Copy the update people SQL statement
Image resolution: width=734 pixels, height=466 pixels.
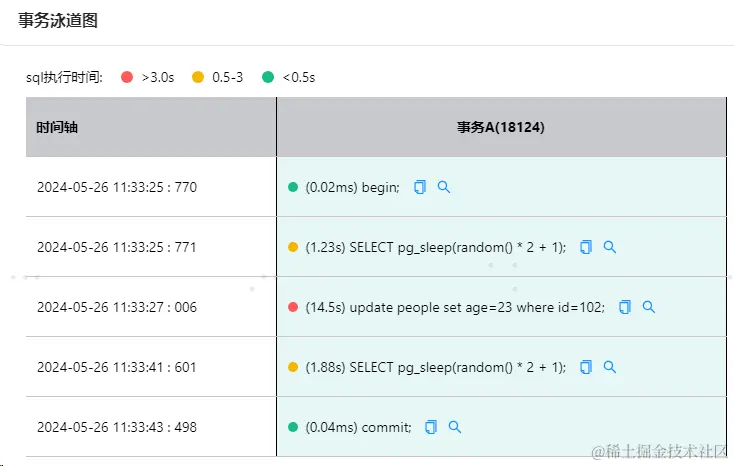pos(625,307)
